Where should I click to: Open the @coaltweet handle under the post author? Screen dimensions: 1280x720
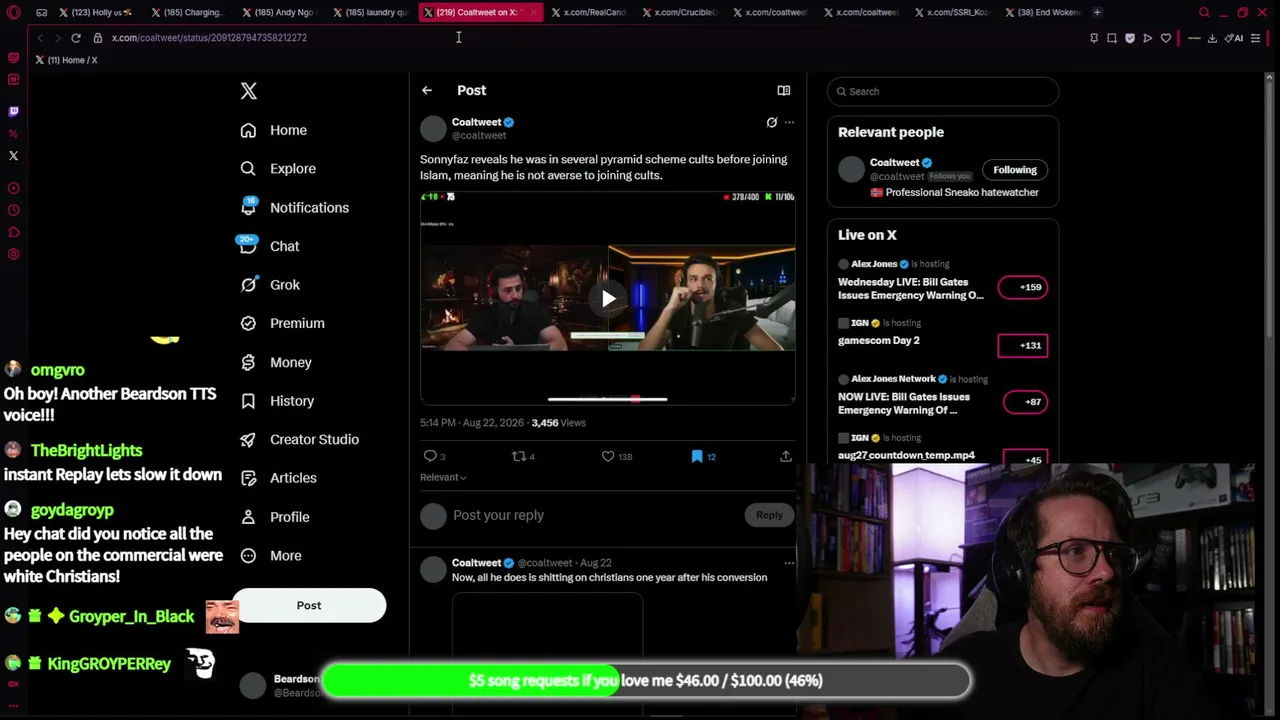tap(479, 136)
